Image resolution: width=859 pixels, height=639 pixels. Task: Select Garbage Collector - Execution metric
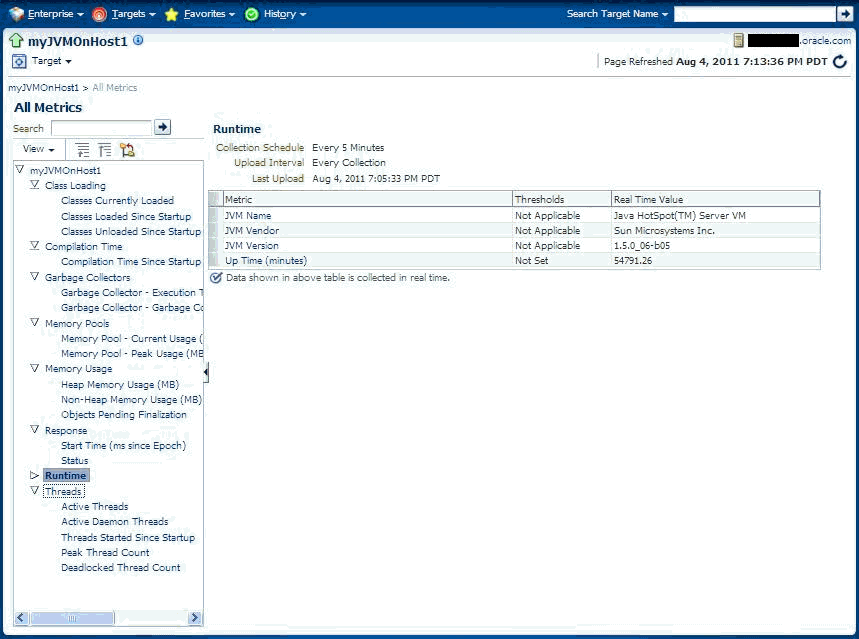(x=131, y=293)
